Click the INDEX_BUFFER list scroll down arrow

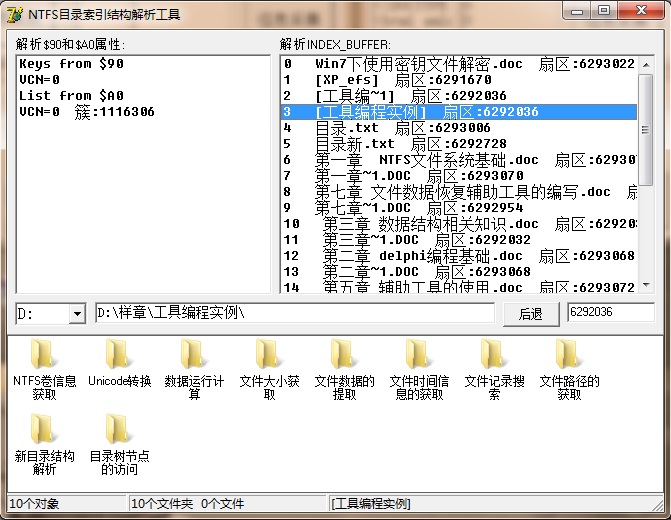pyautogui.click(x=646, y=285)
